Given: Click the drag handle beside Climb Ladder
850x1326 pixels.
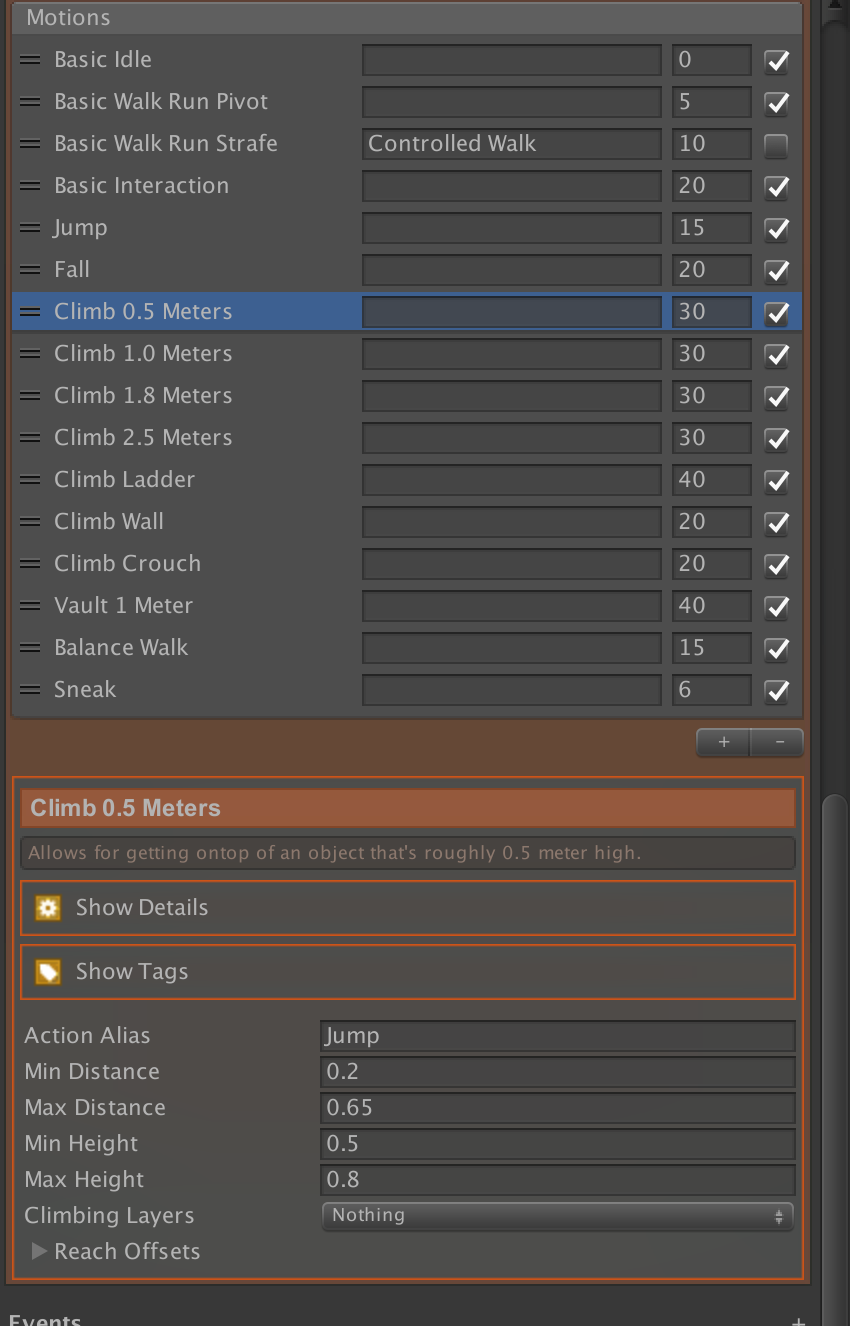Looking at the screenshot, I should click(31, 479).
